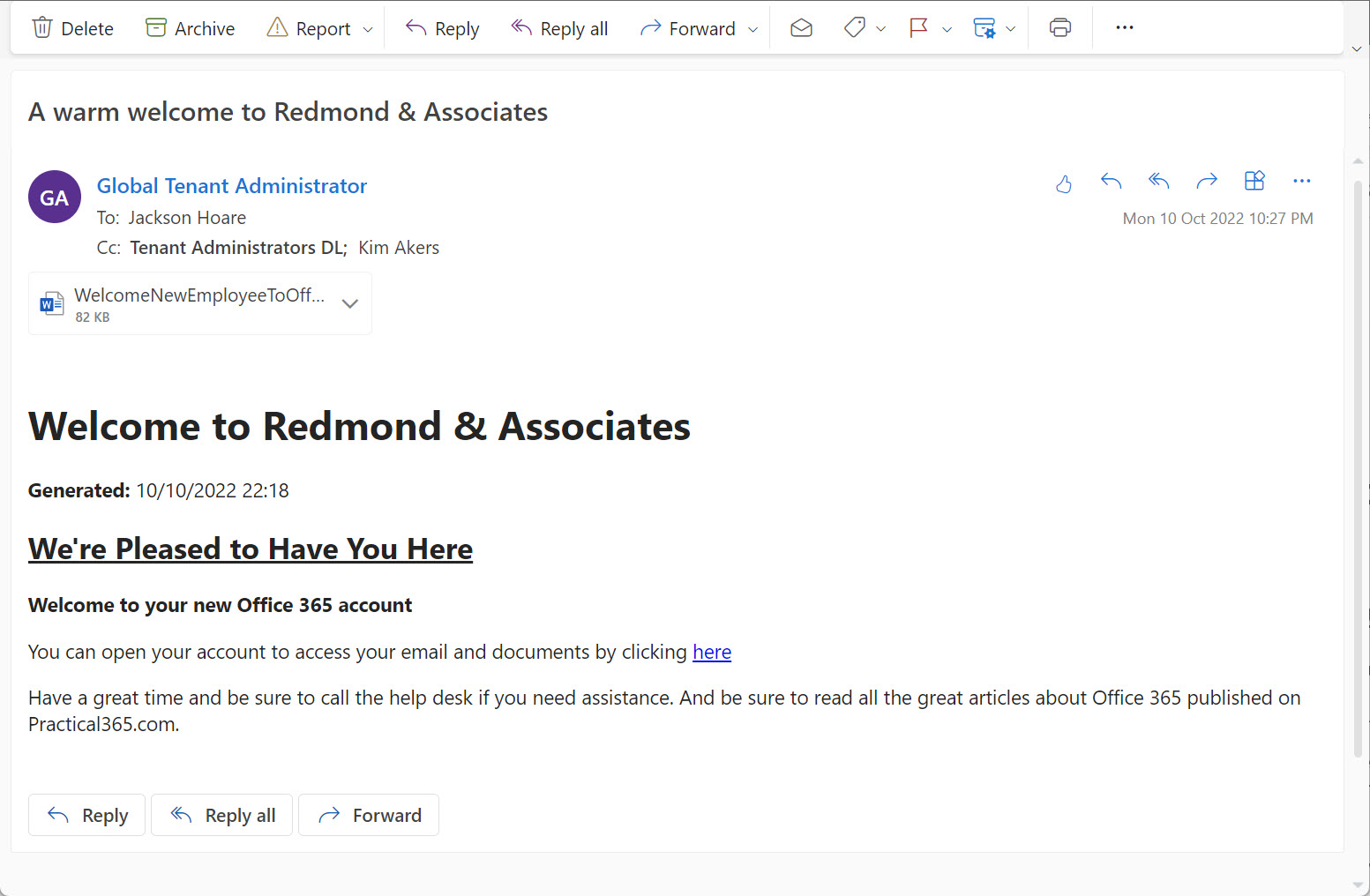Open more actions with the ellipsis icon

click(x=1124, y=27)
